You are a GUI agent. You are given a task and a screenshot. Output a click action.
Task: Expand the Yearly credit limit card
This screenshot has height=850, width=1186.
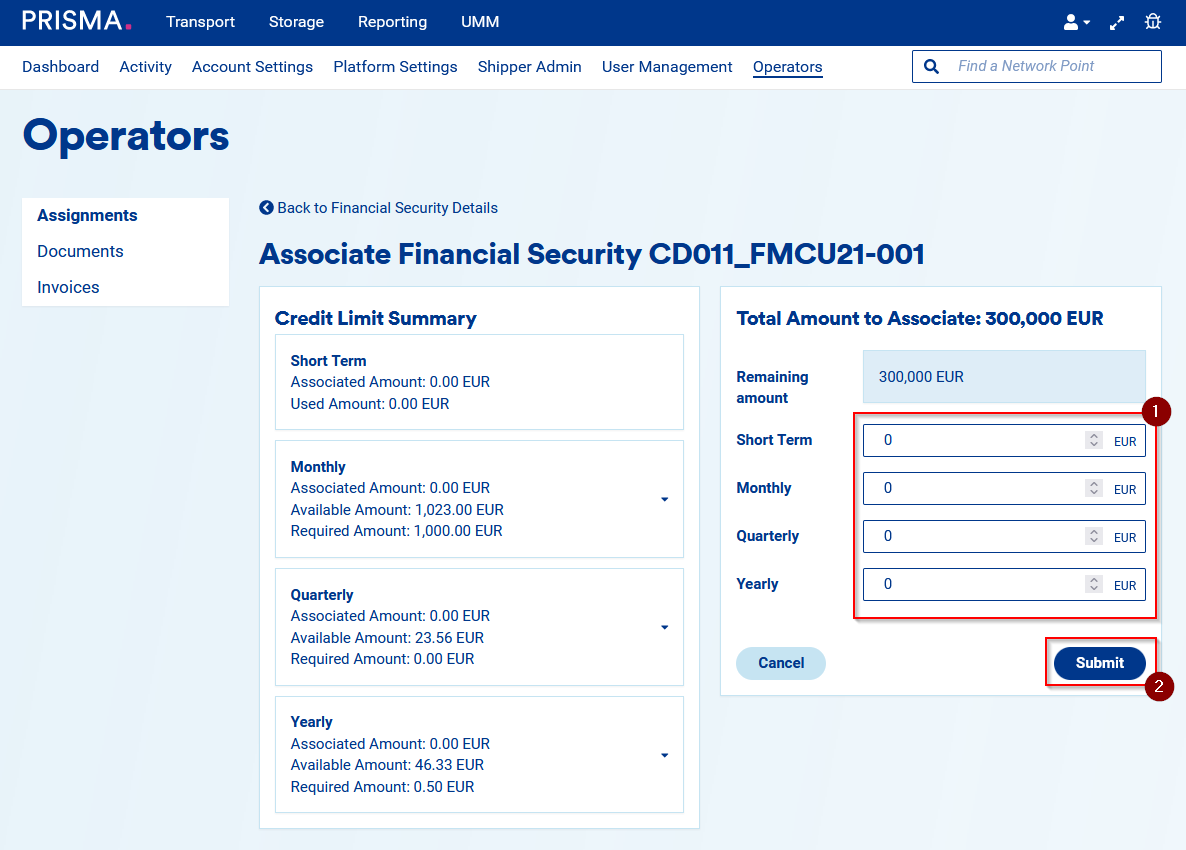point(664,755)
